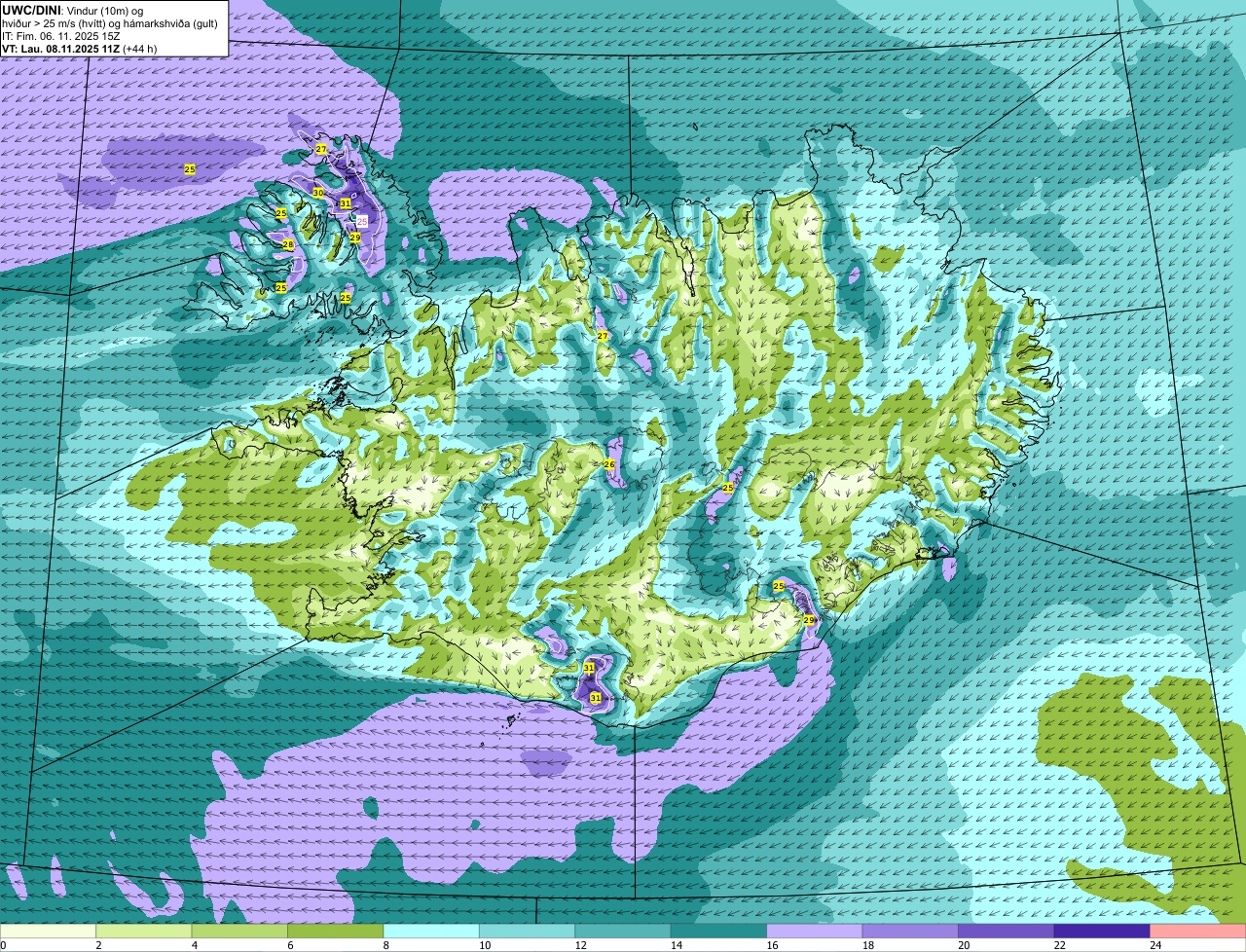The width and height of the screenshot is (1246, 952).
Task: Pick the 4–6 m/s green legend swatch
Action: pos(239,932)
